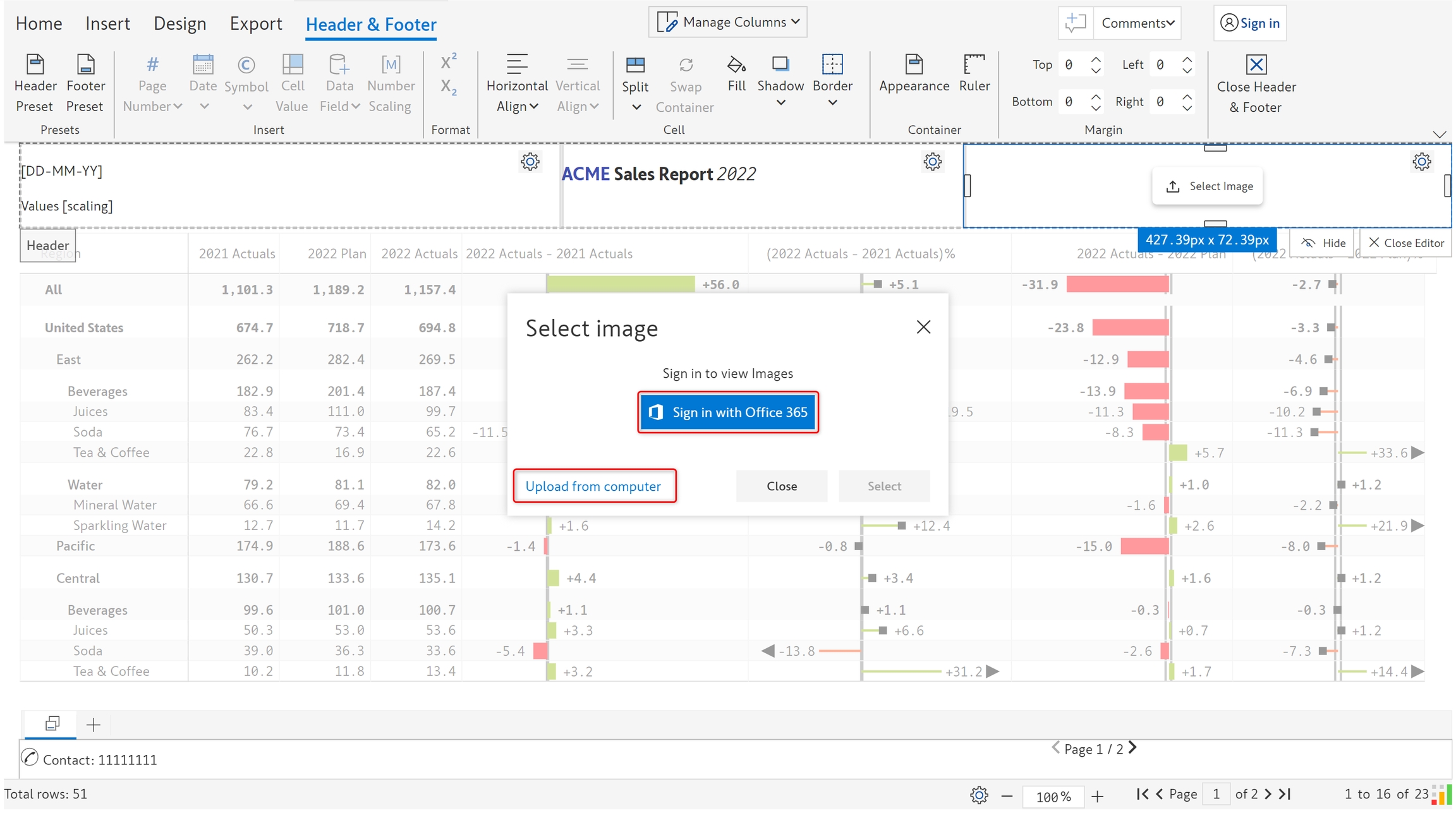The height and width of the screenshot is (813, 1456).
Task: Open the Export tab
Action: pyautogui.click(x=255, y=23)
